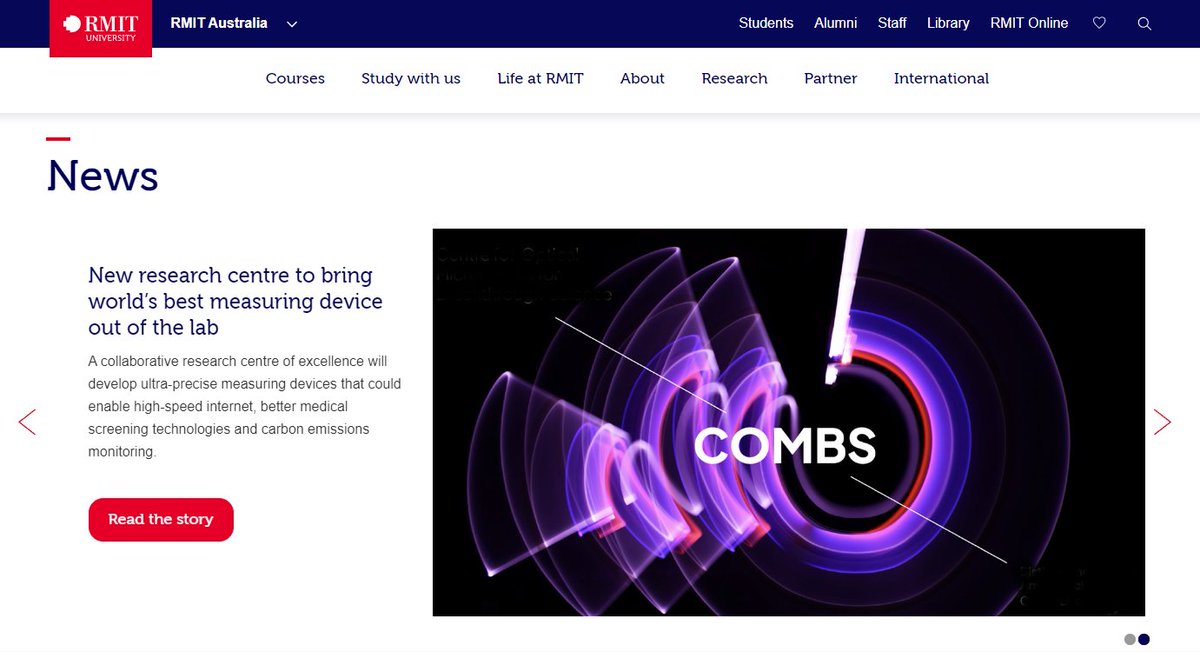The width and height of the screenshot is (1200, 652).
Task: Click the red accent dash above News
Action: 57,138
